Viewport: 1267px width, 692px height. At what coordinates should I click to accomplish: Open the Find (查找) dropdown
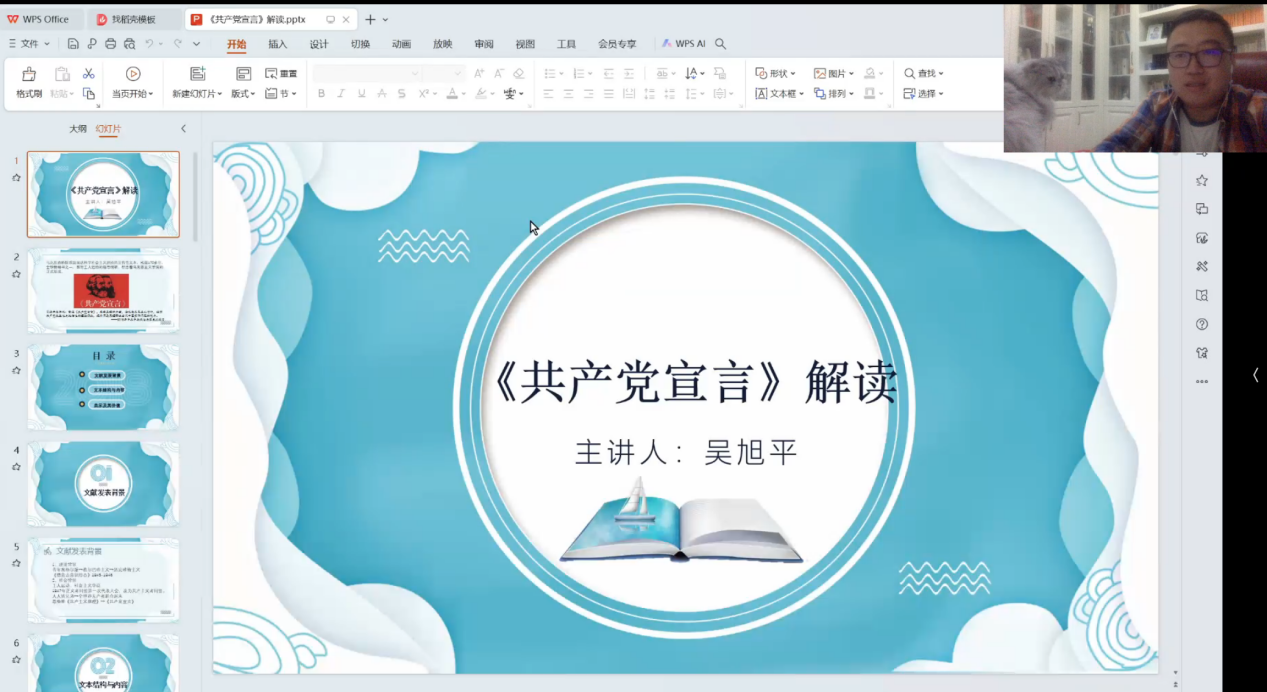924,74
